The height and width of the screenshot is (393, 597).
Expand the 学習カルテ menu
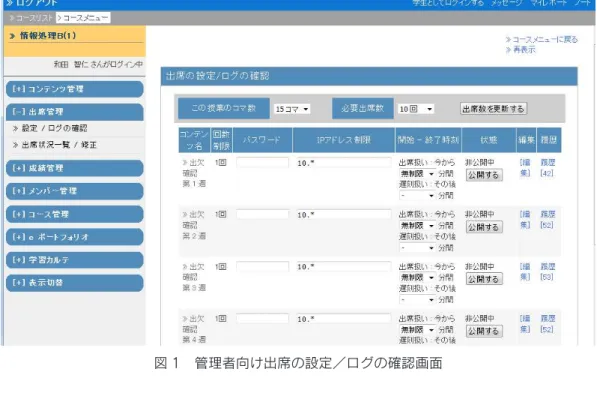tap(75, 260)
